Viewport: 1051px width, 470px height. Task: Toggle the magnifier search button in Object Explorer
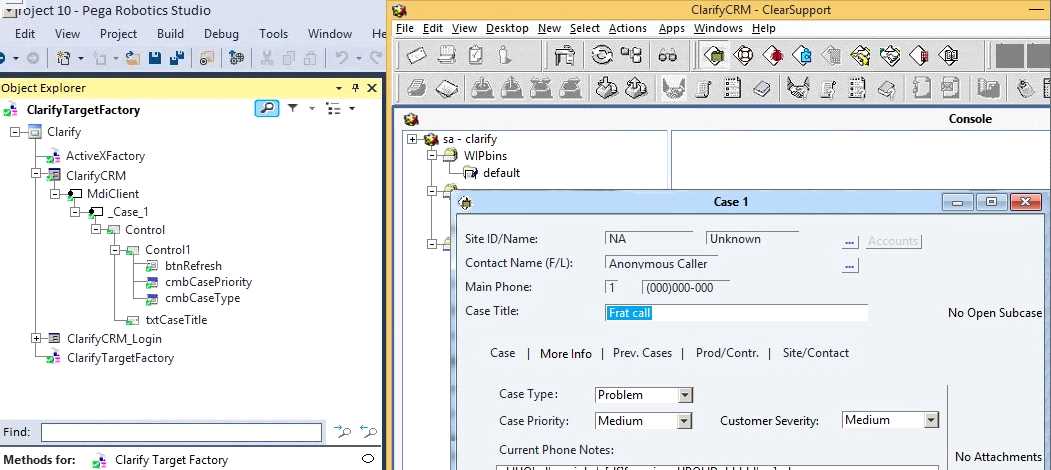click(266, 108)
